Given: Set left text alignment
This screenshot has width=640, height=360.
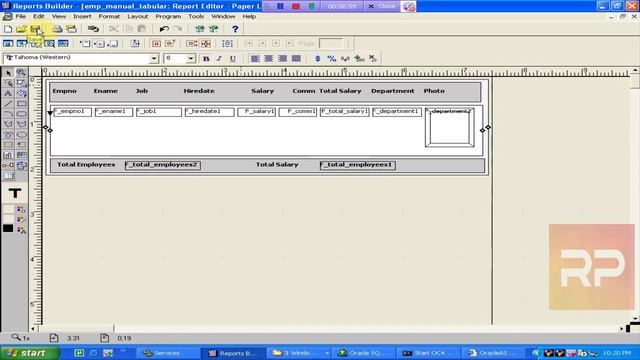Looking at the screenshot, I should (255, 58).
